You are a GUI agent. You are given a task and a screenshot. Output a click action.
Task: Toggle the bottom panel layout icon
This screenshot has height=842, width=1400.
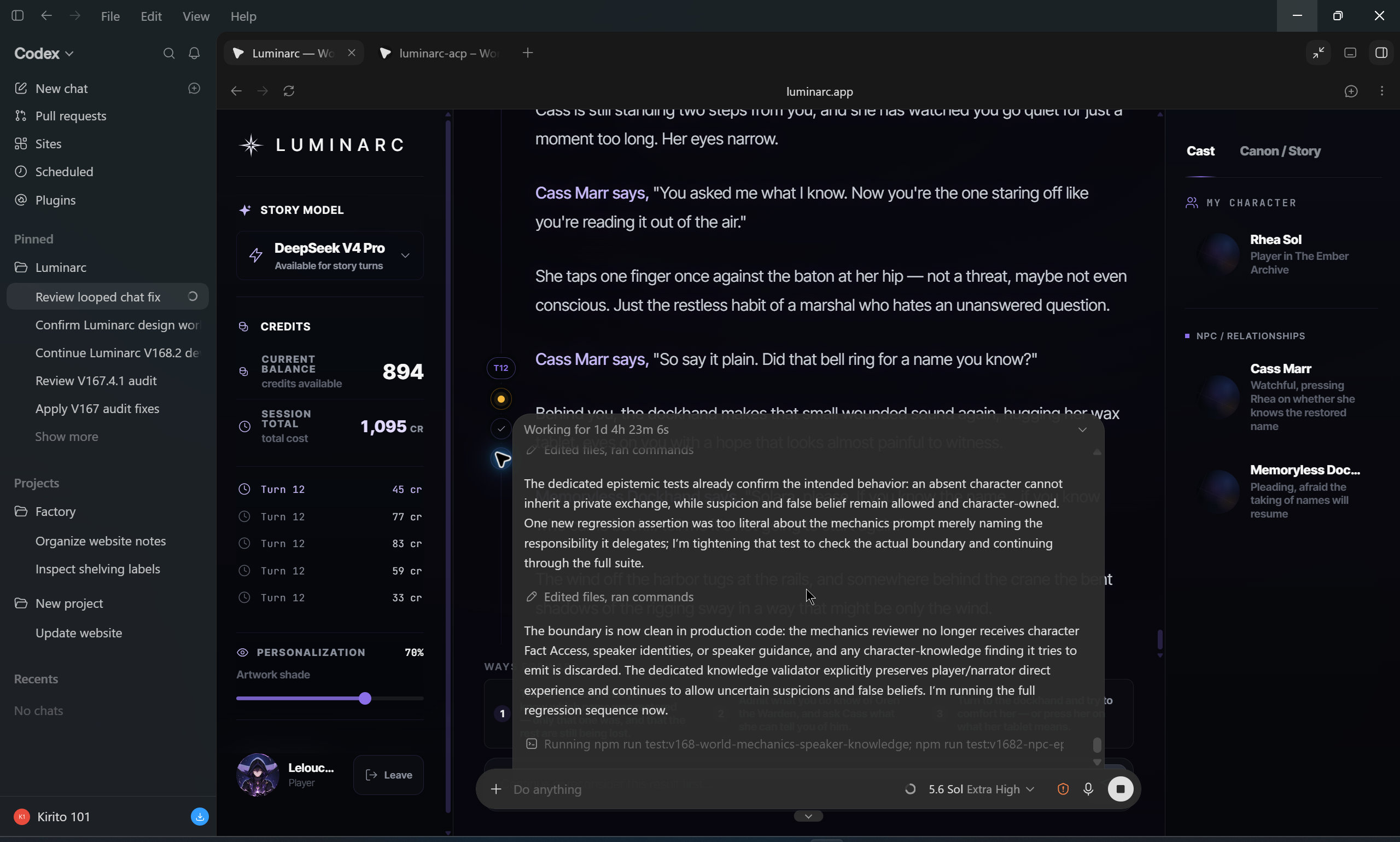click(x=1350, y=53)
